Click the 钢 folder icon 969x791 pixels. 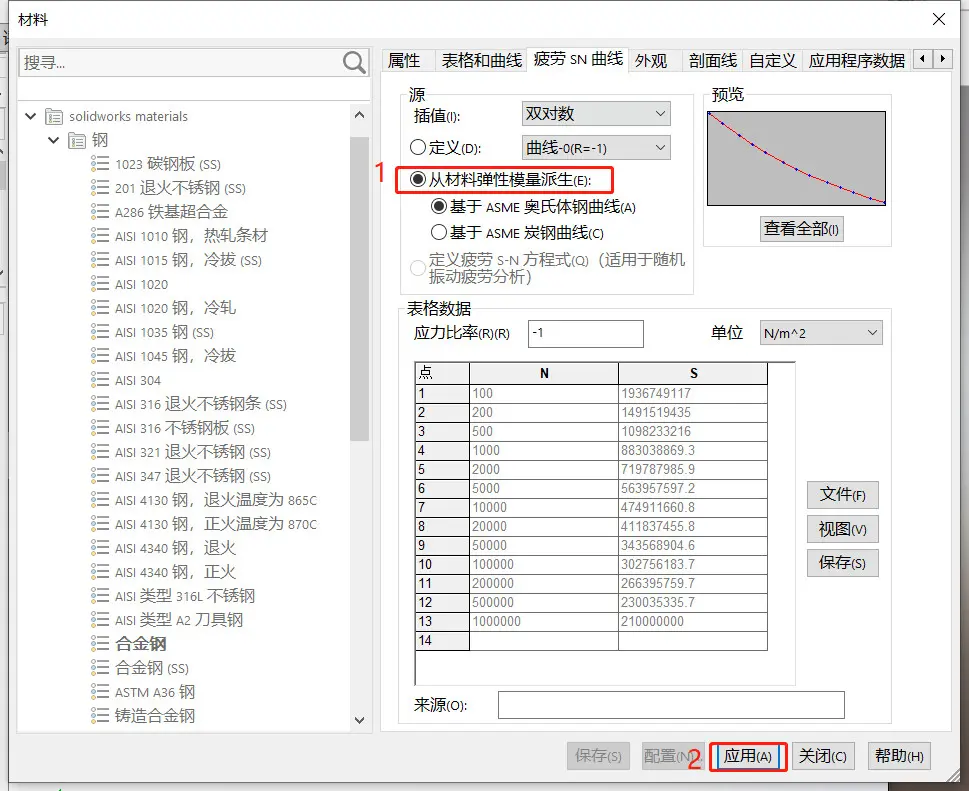77,141
